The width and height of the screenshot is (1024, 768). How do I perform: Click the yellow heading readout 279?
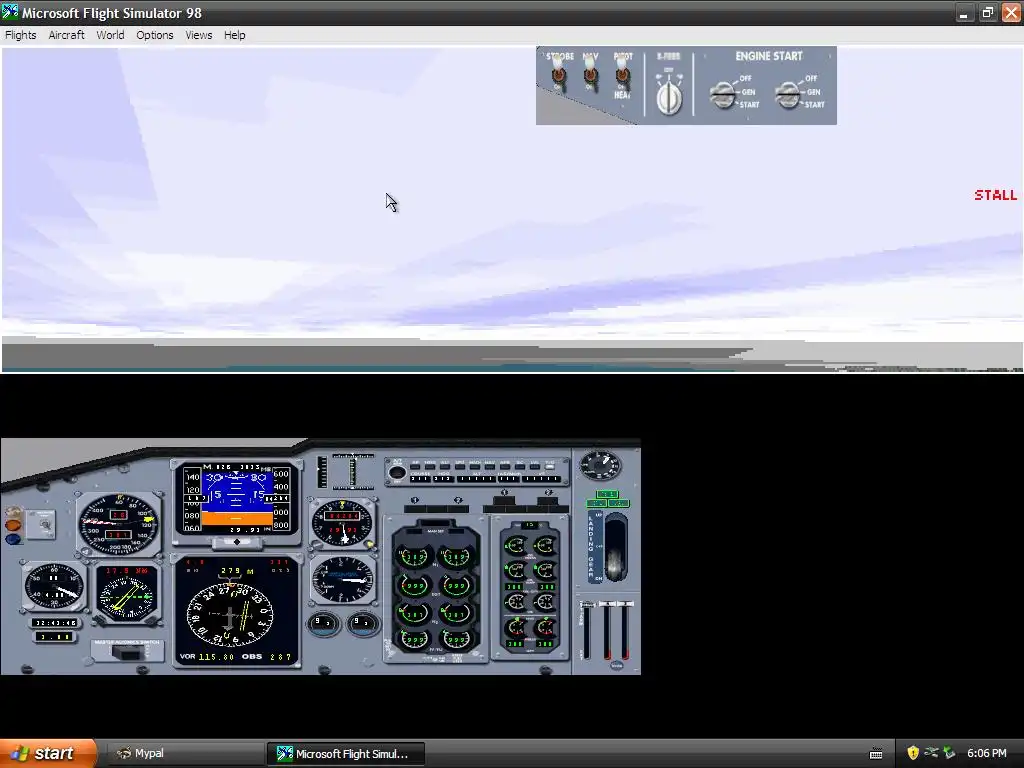point(230,570)
